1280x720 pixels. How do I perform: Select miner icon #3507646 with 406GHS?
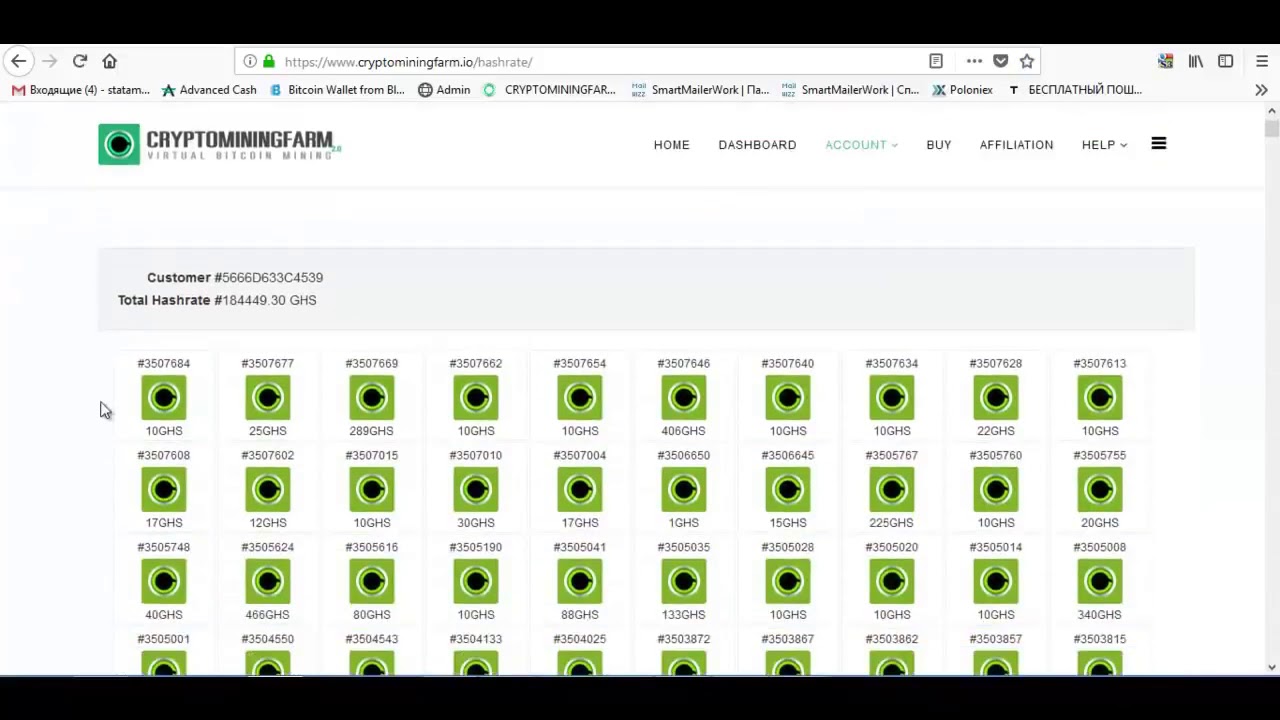[x=684, y=397]
